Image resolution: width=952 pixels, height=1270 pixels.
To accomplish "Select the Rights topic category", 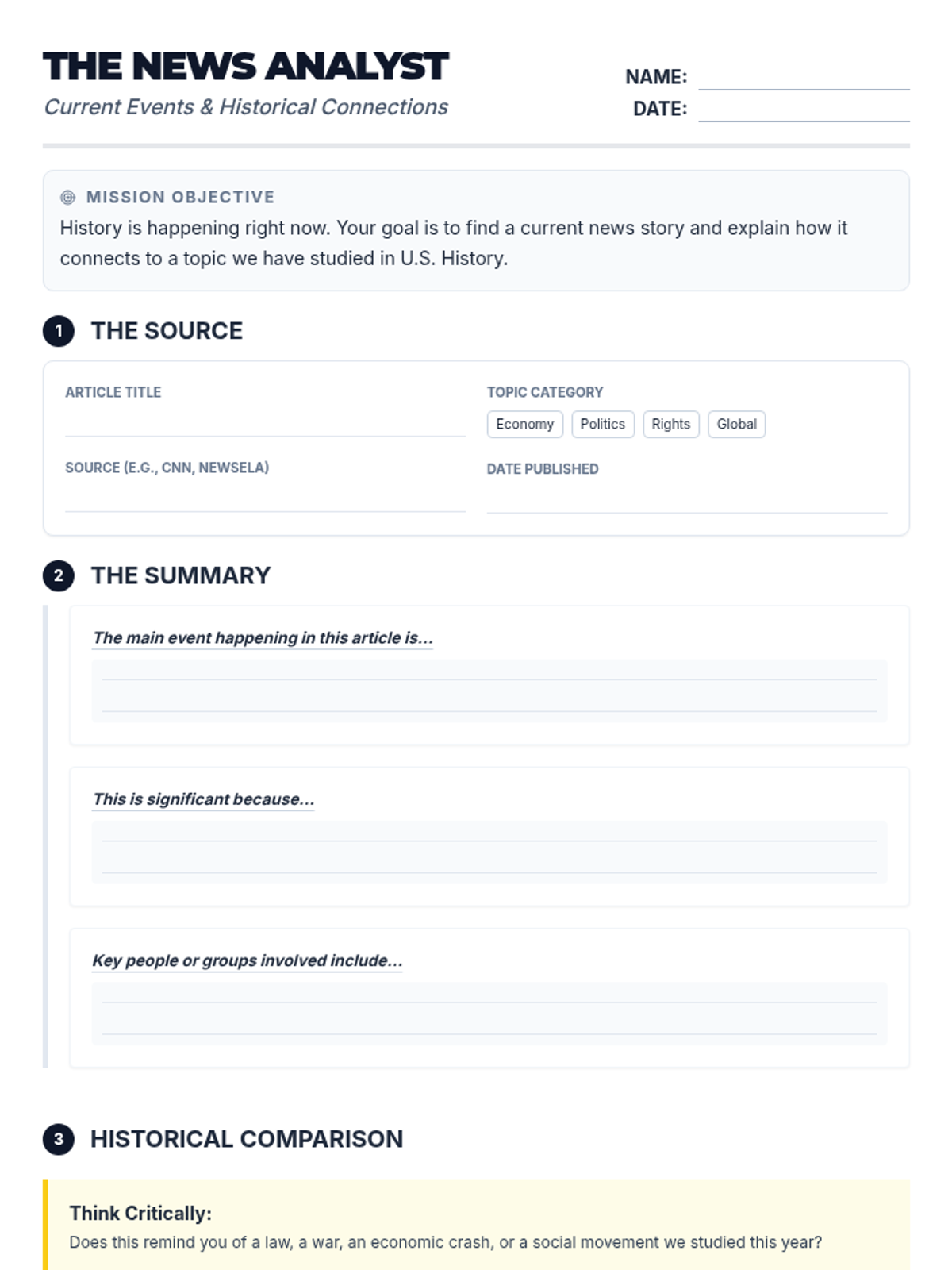I will click(670, 425).
